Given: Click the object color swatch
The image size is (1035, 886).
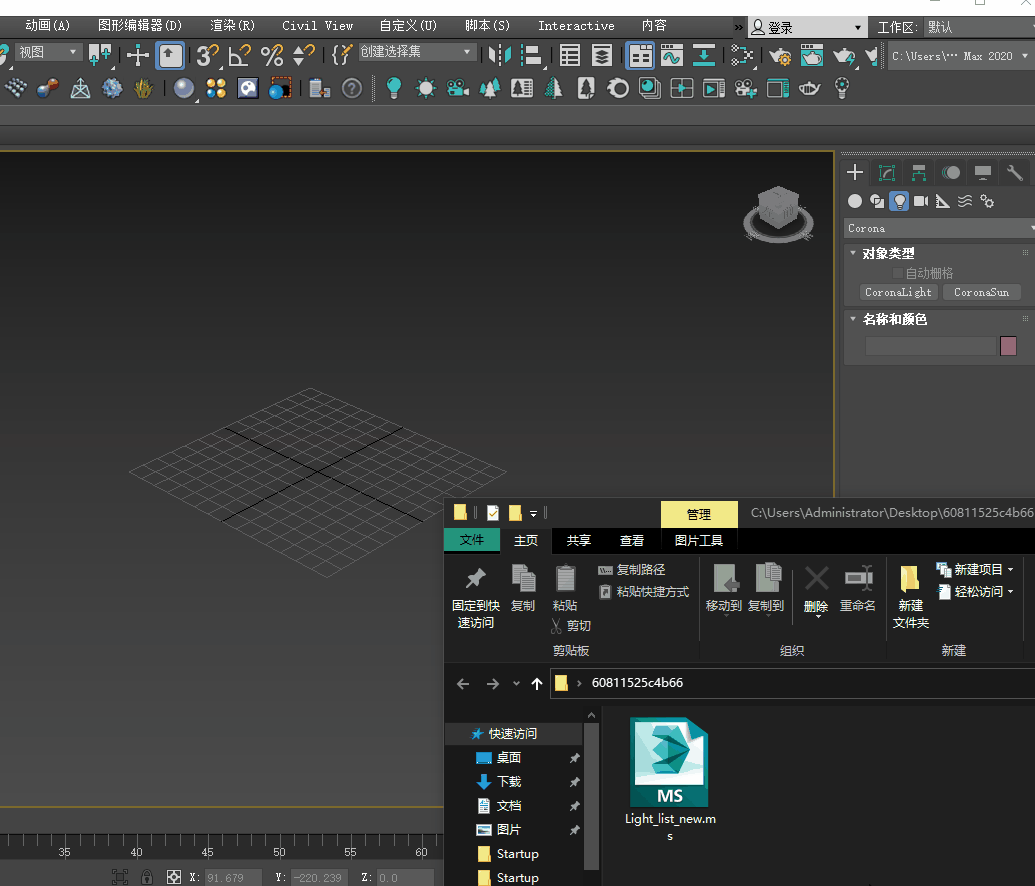Looking at the screenshot, I should click(1008, 346).
